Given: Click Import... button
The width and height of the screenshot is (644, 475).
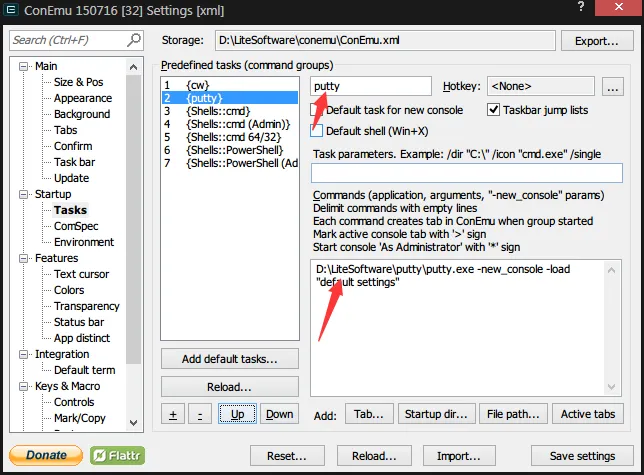Looking at the screenshot, I should (x=459, y=456).
